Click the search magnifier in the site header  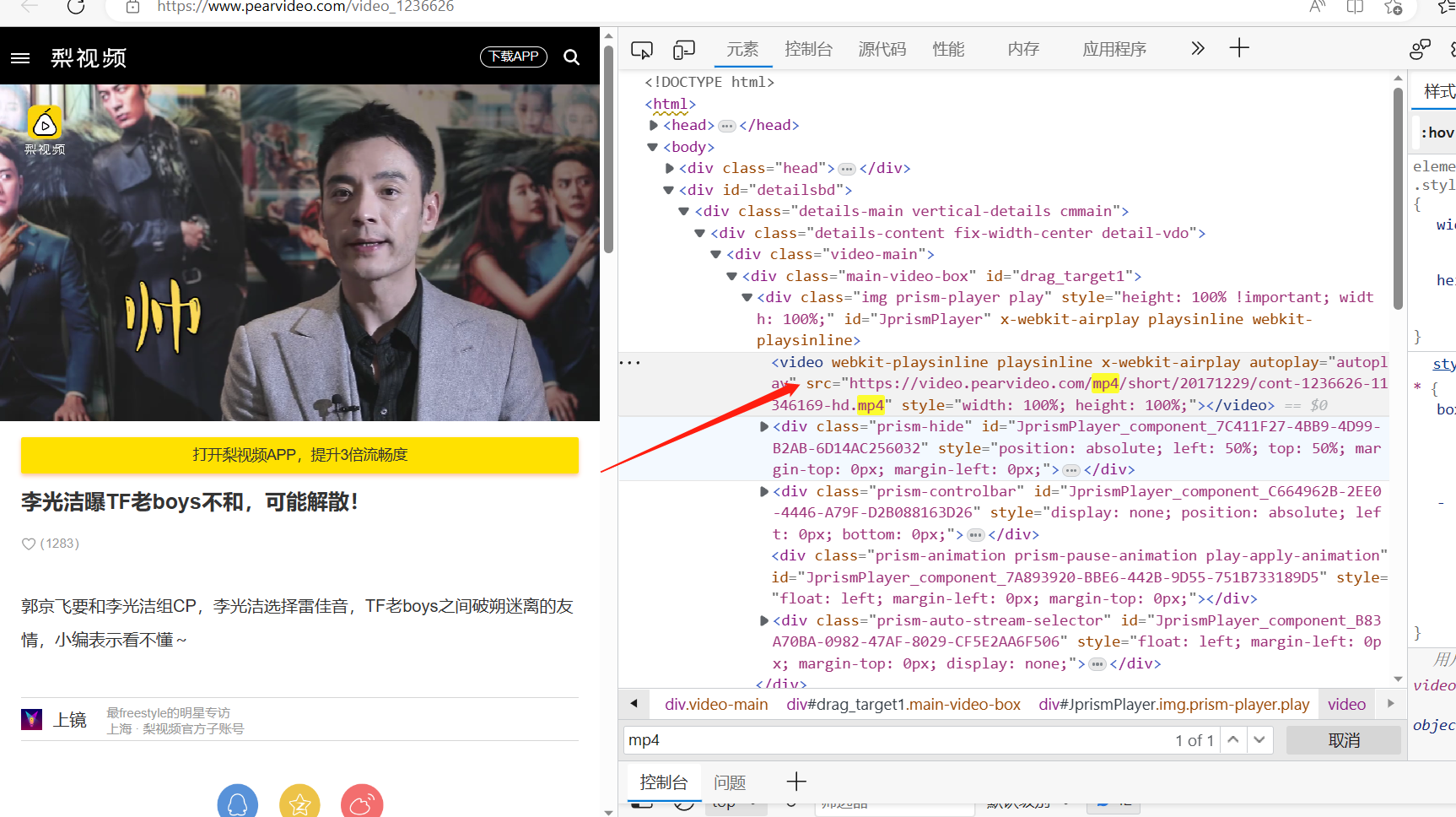tap(571, 57)
